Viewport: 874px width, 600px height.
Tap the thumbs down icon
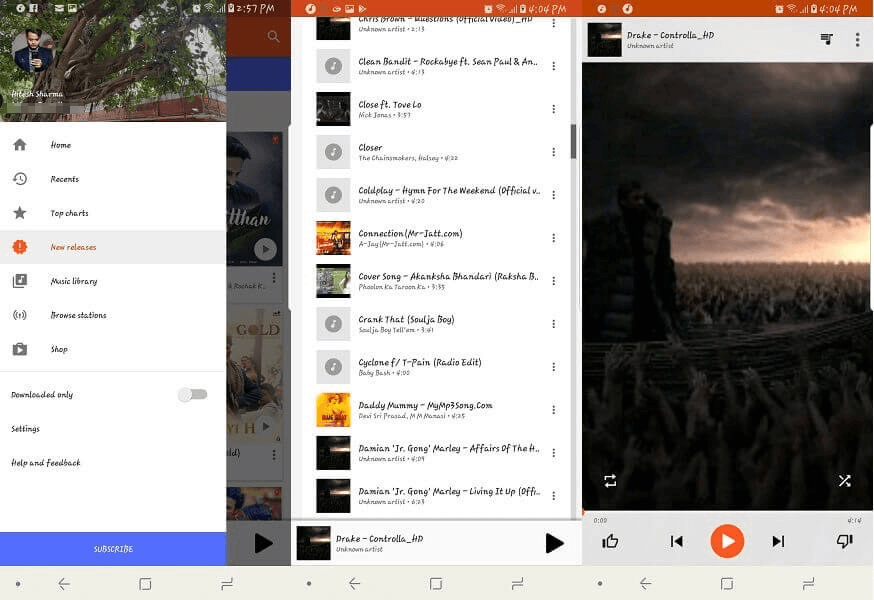[x=844, y=541]
